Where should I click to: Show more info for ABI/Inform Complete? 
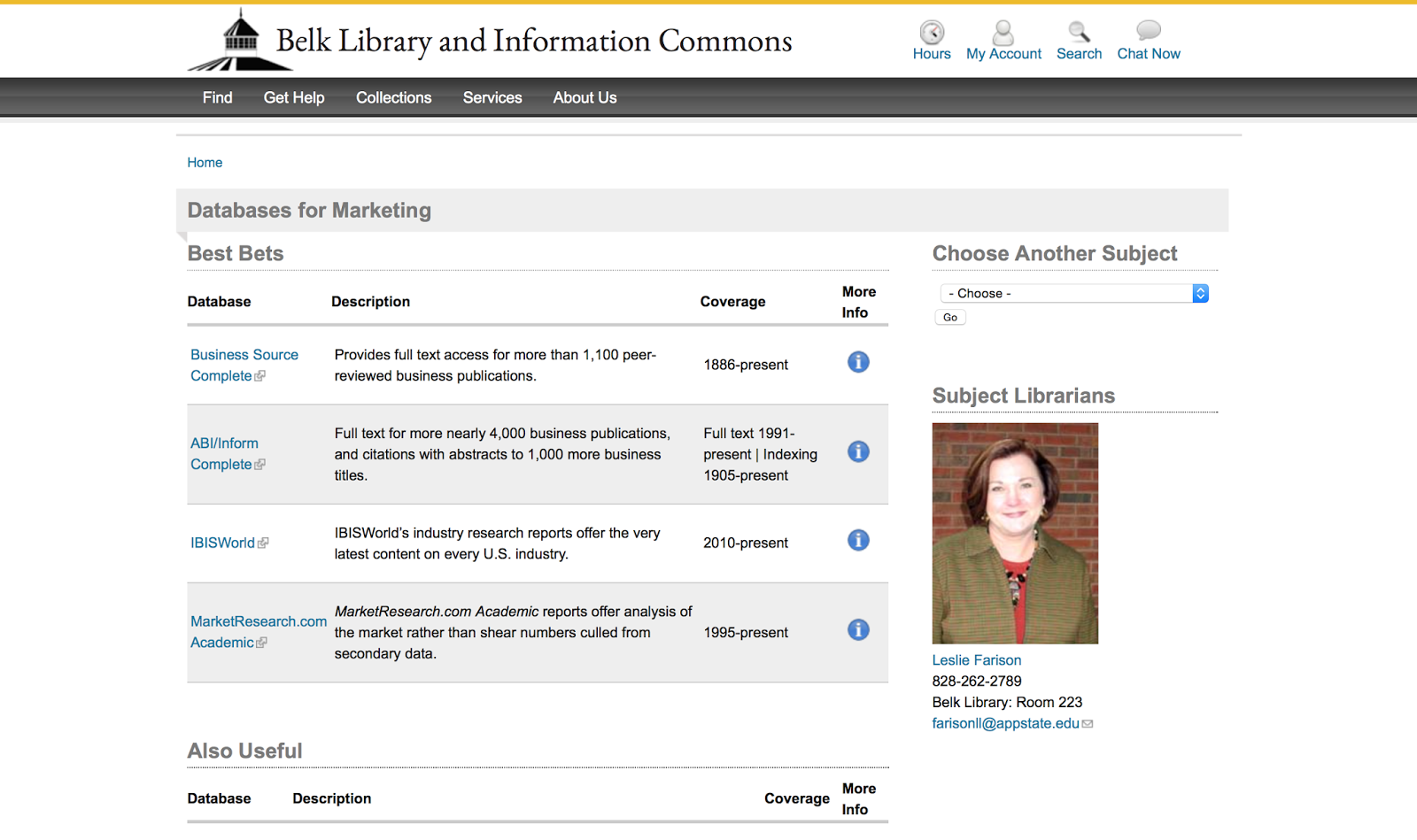(858, 451)
